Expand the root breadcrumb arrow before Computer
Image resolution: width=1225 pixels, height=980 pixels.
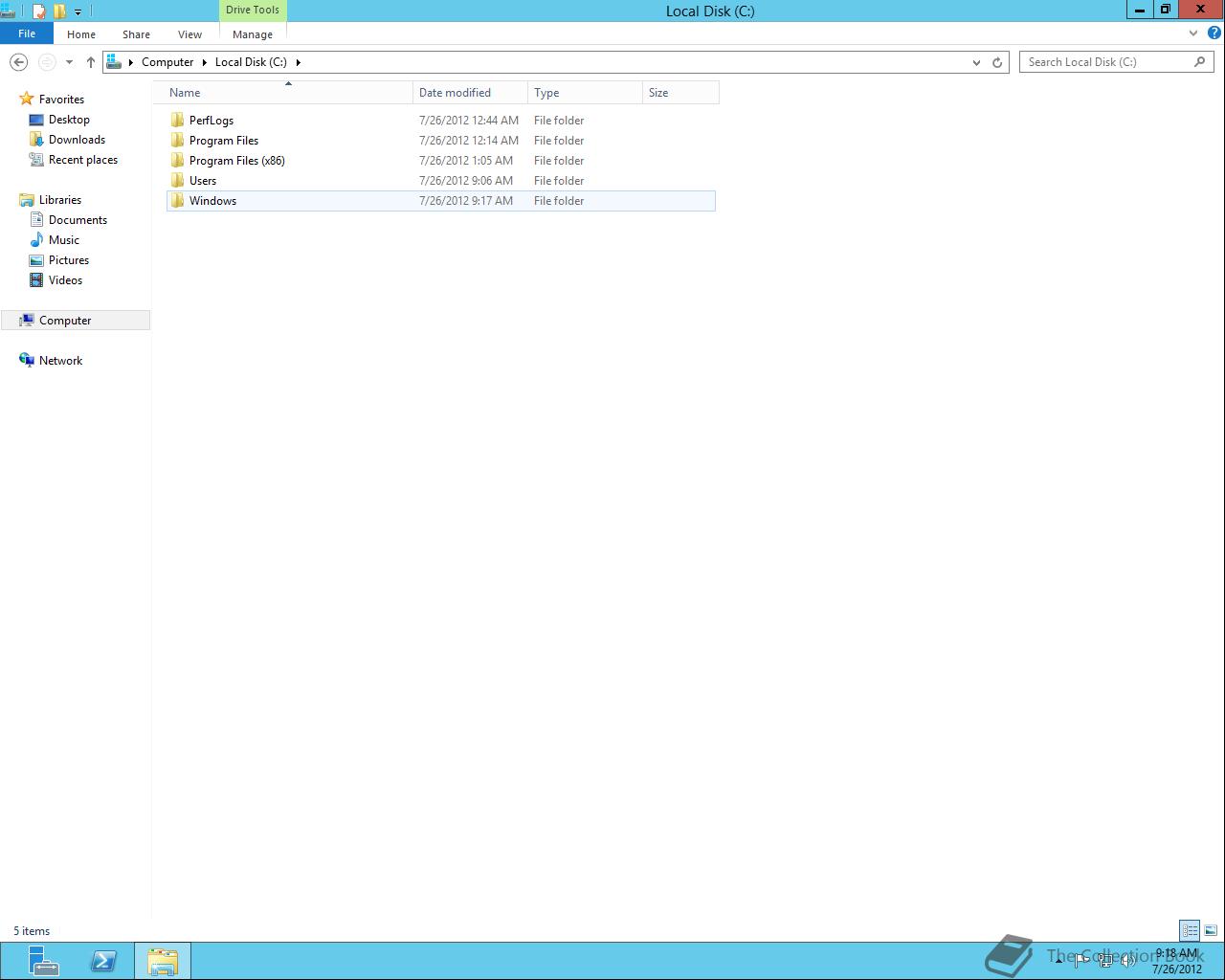130,62
